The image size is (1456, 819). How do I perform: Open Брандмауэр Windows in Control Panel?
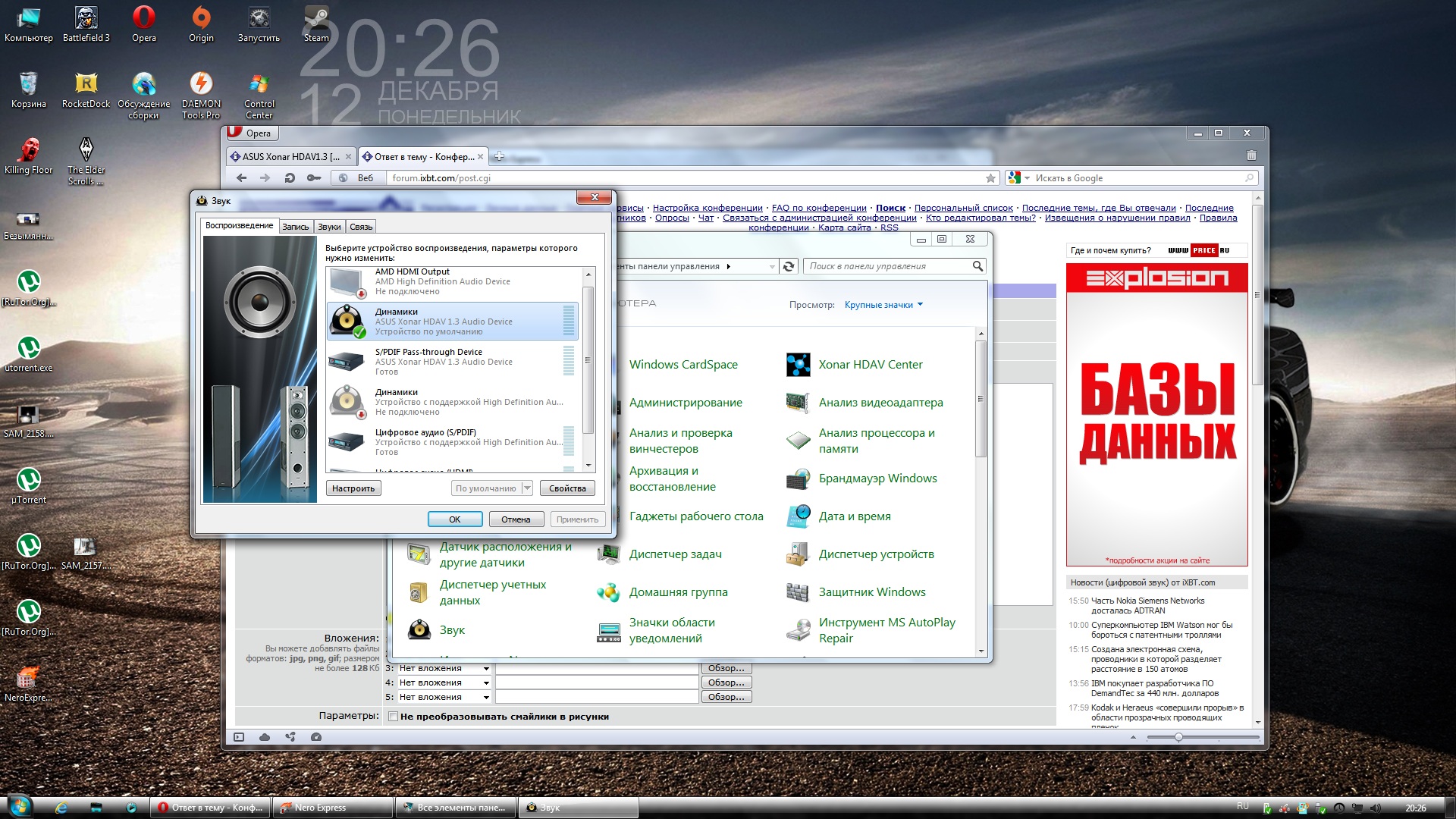tap(861, 479)
